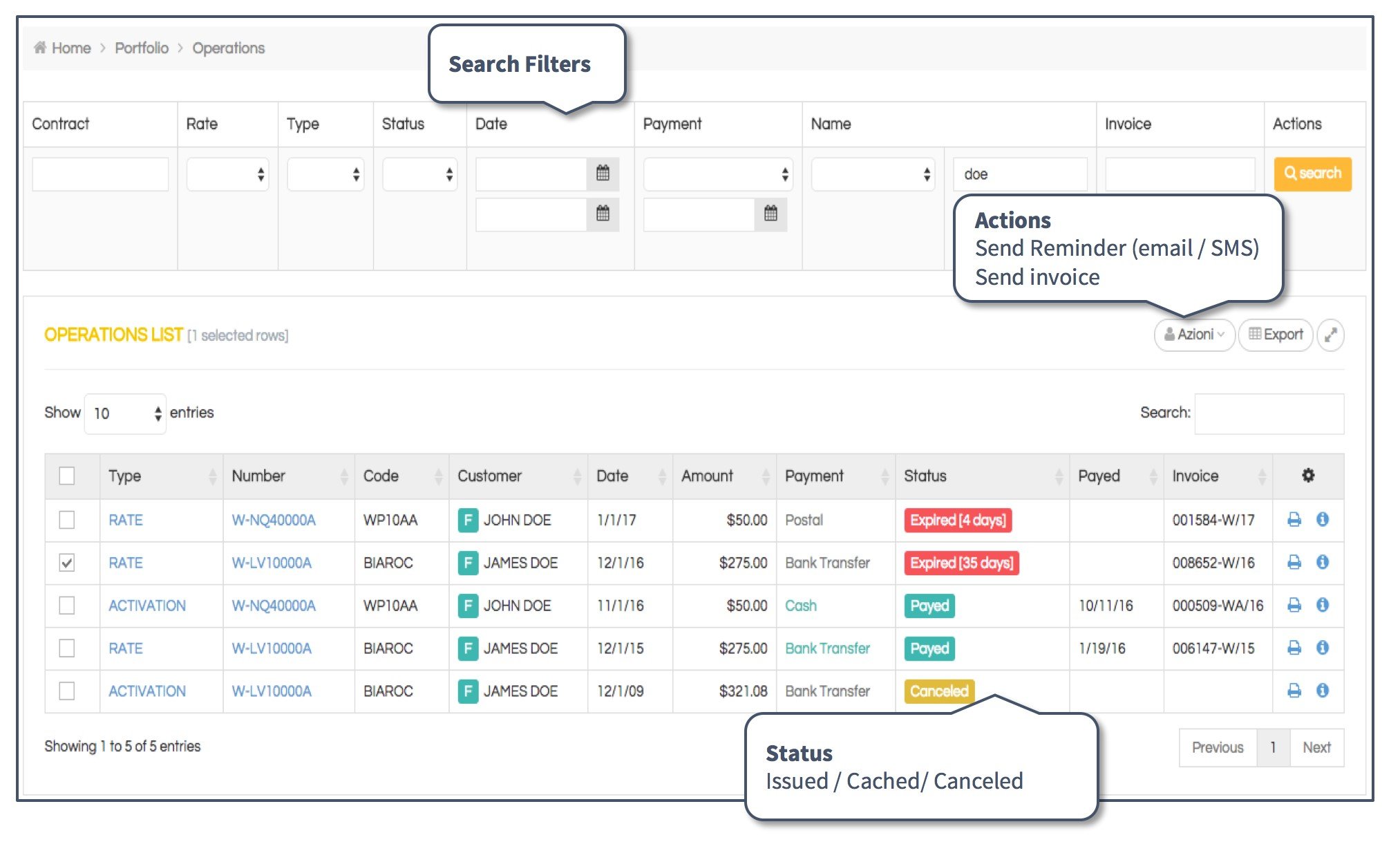Toggle the select-all rows checkbox
Viewport: 1400px width, 842px height.
(67, 476)
